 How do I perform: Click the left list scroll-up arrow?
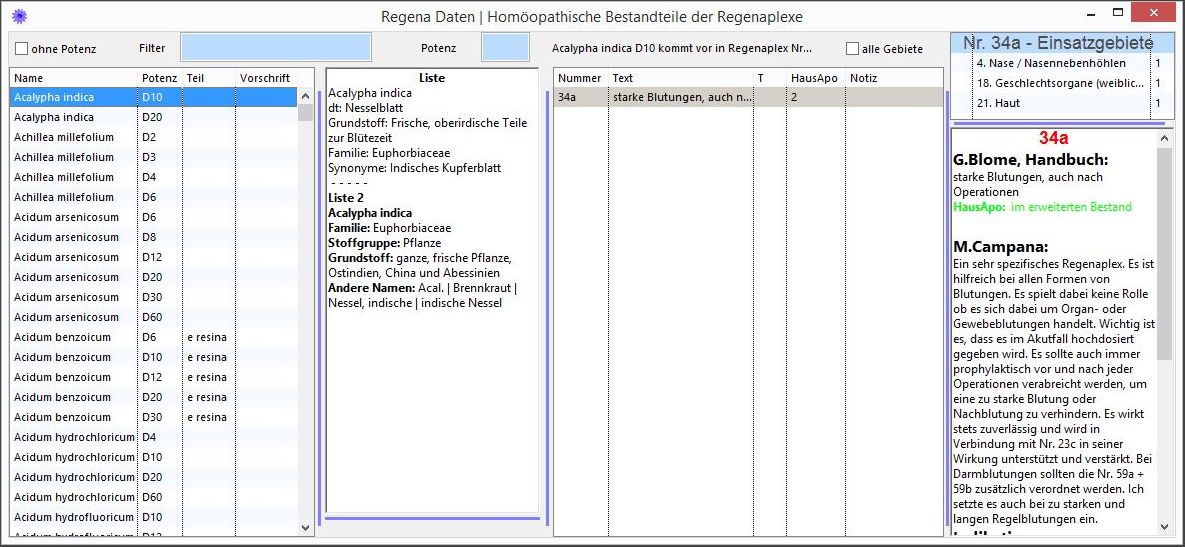[306, 96]
